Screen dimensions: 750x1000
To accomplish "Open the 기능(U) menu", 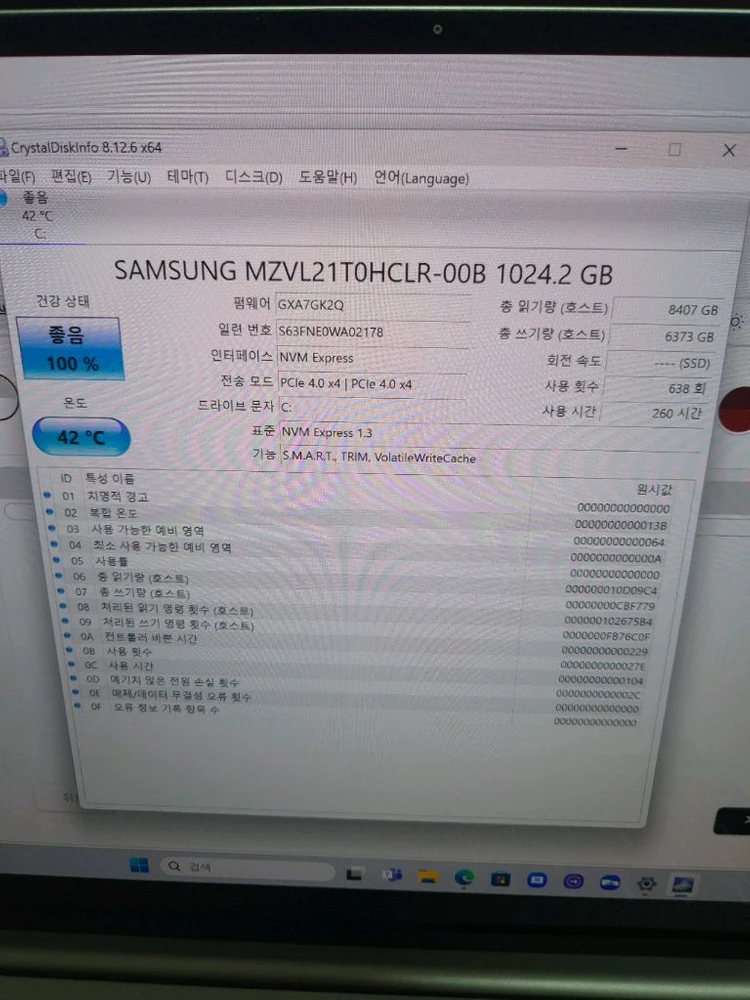I will (128, 176).
